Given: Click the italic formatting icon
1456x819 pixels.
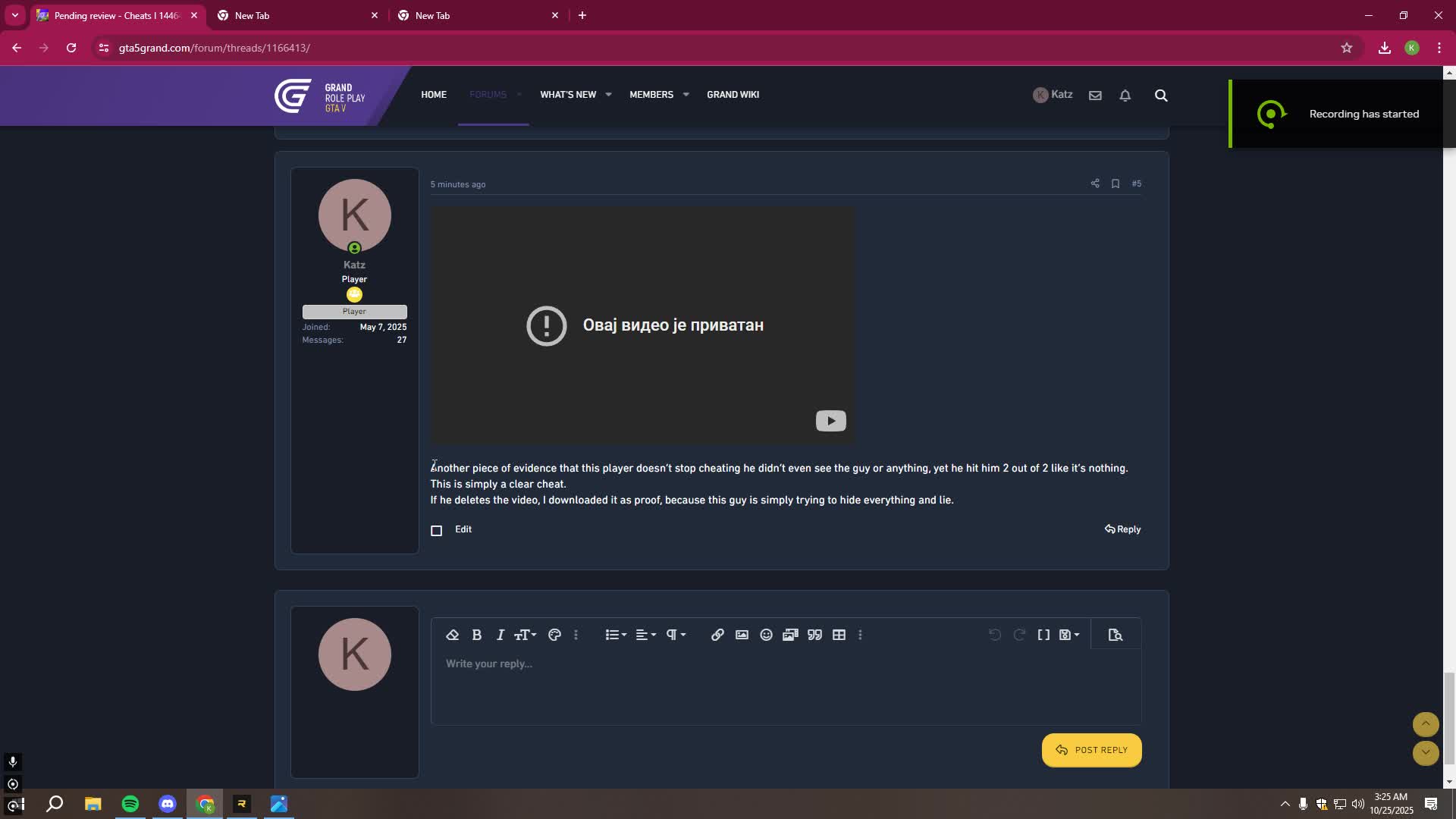Looking at the screenshot, I should (500, 635).
